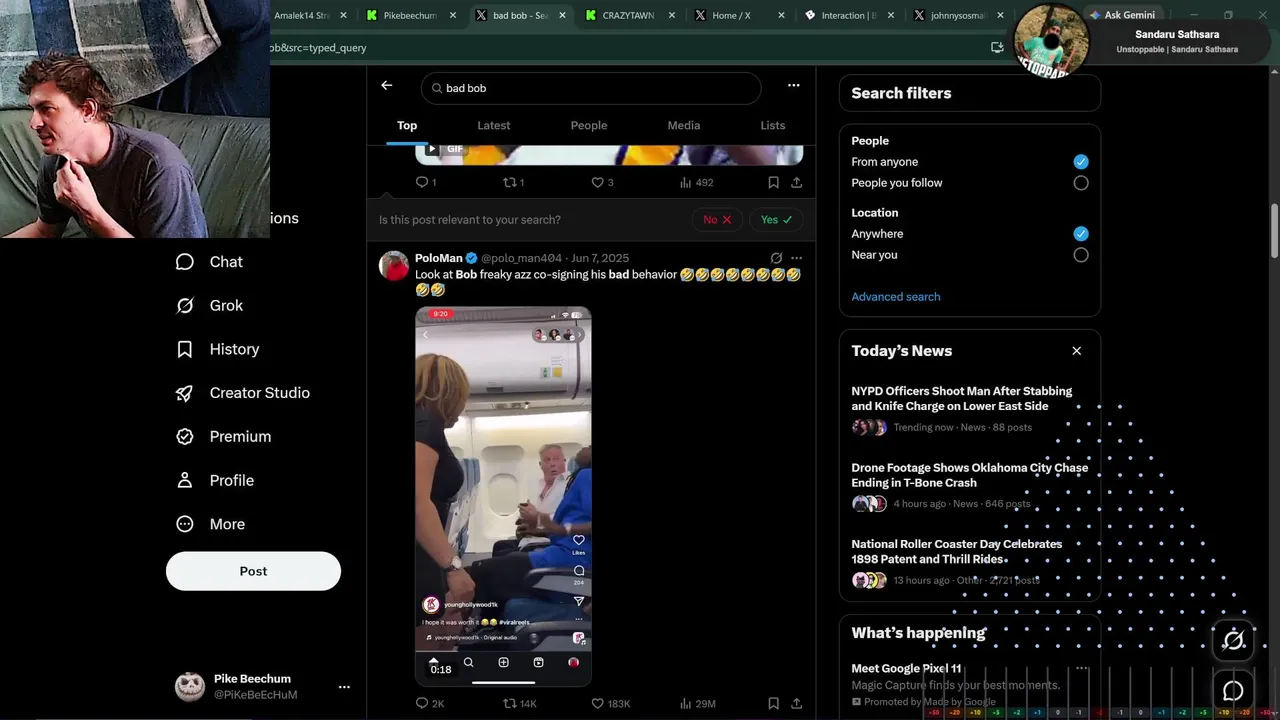
Task: Open Premium from the left sidebar
Action: (x=224, y=437)
